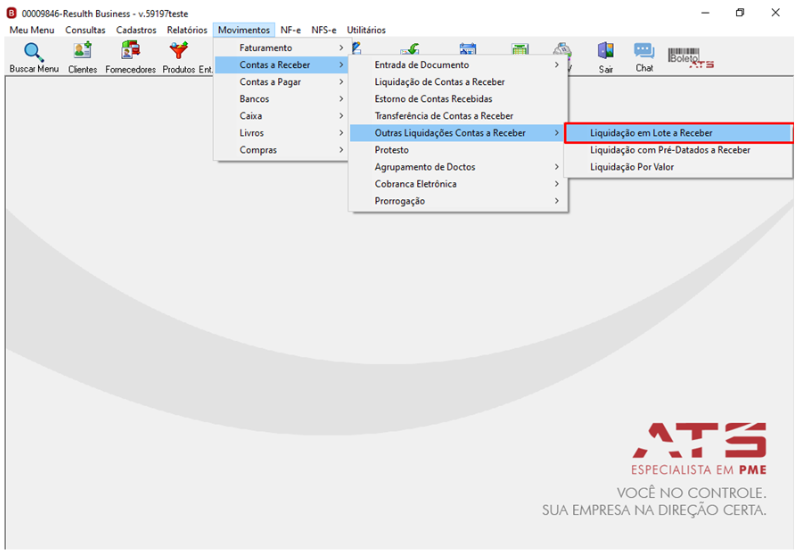The height and width of the screenshot is (550, 800).
Task: Expand the Cobranca Eletrônica submenu
Action: click(458, 184)
